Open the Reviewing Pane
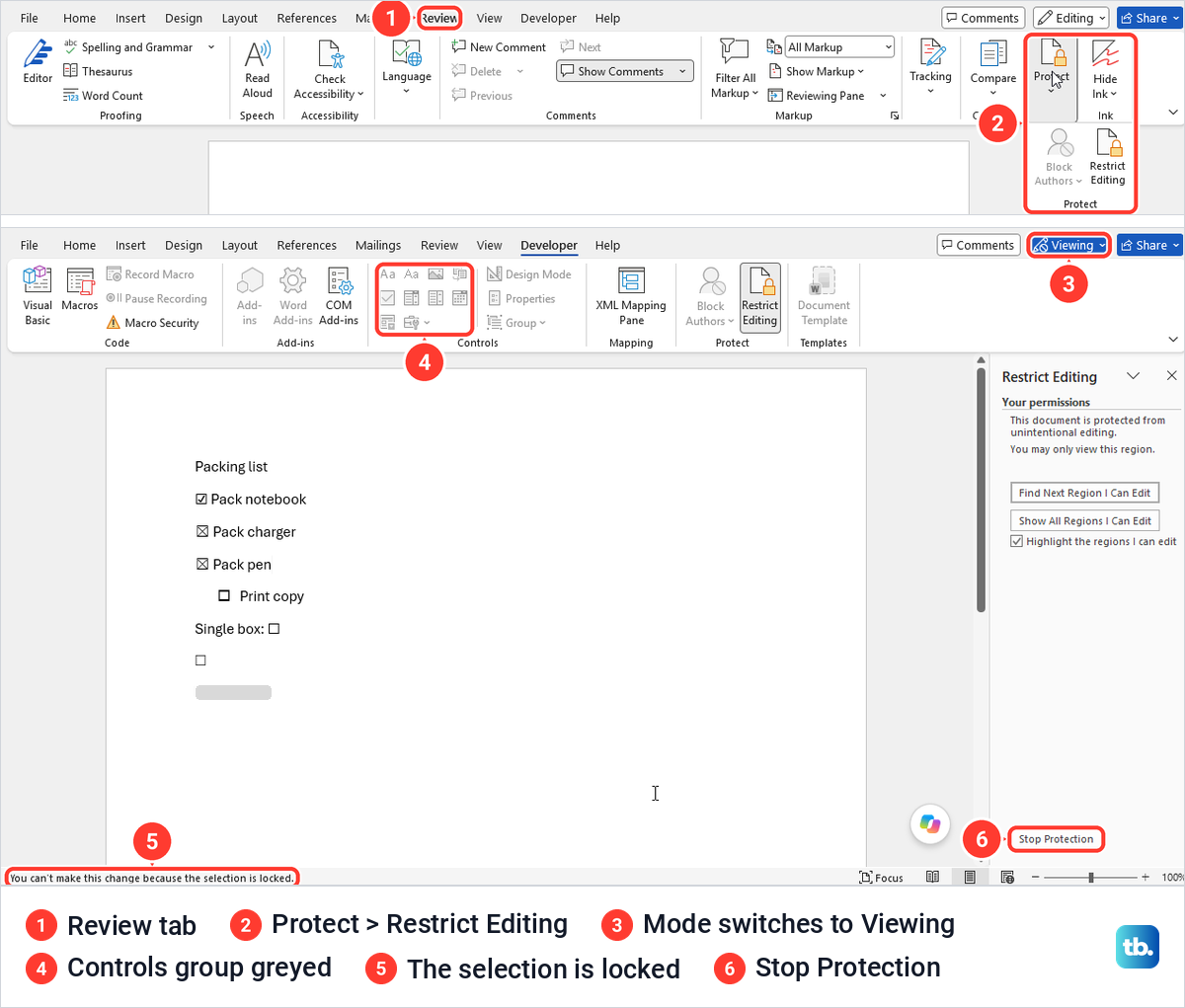The height and width of the screenshot is (1008, 1185). click(x=816, y=96)
